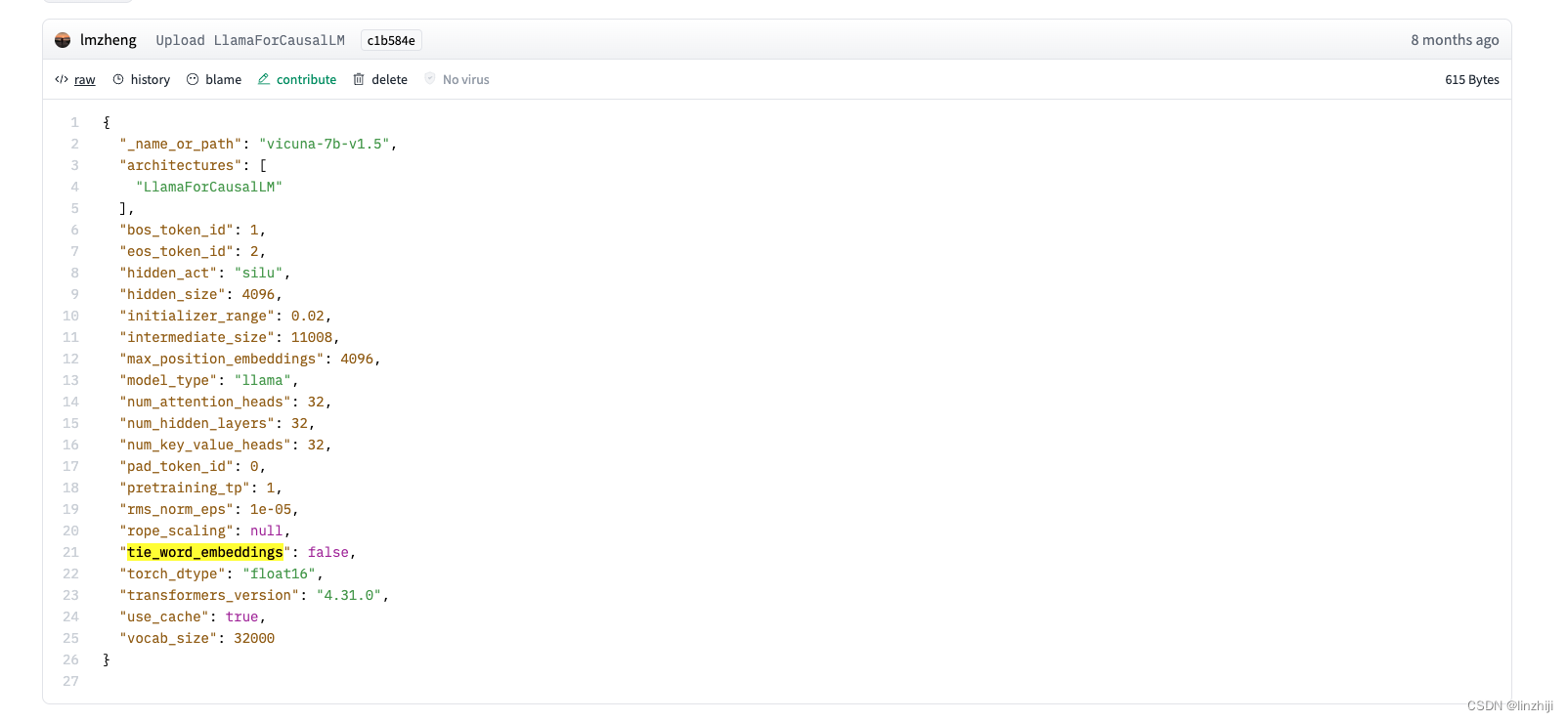The image size is (1568, 722).
Task: Click line number 26
Action: pos(70,659)
